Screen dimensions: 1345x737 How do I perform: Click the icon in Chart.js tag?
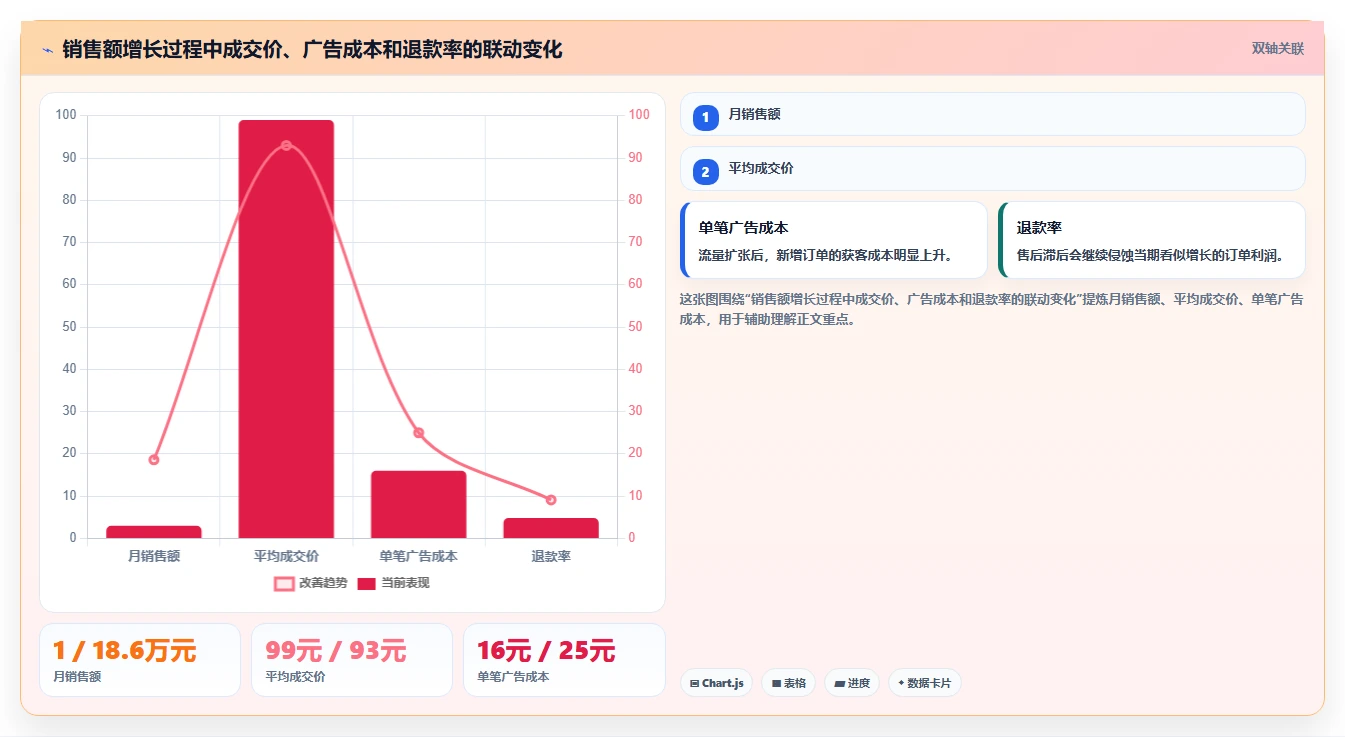695,684
